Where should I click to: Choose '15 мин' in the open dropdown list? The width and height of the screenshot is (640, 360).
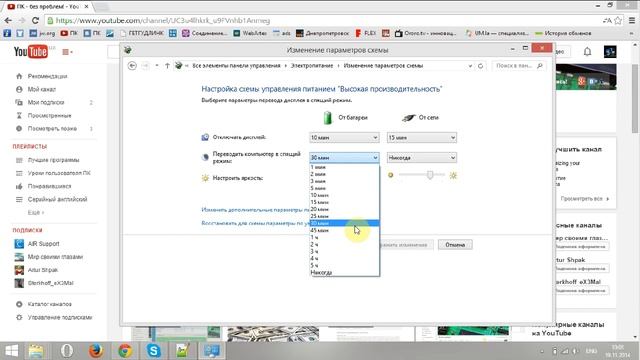tap(344, 202)
